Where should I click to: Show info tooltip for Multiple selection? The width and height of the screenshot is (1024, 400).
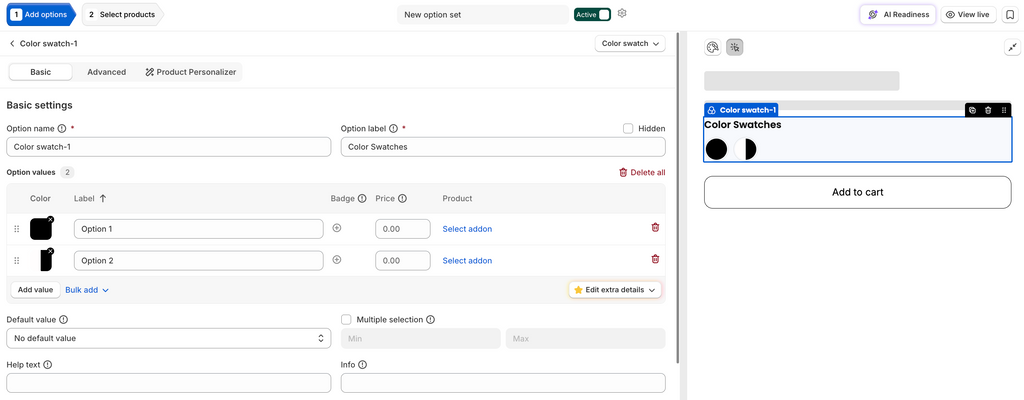coord(430,320)
